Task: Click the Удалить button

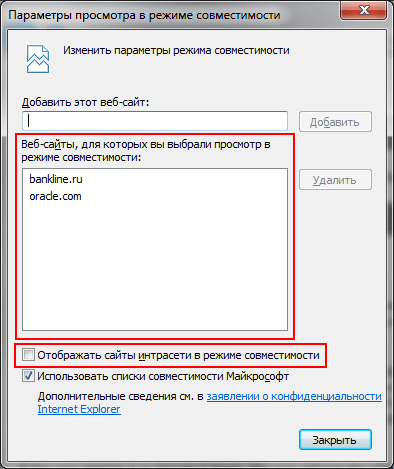Action: click(335, 180)
